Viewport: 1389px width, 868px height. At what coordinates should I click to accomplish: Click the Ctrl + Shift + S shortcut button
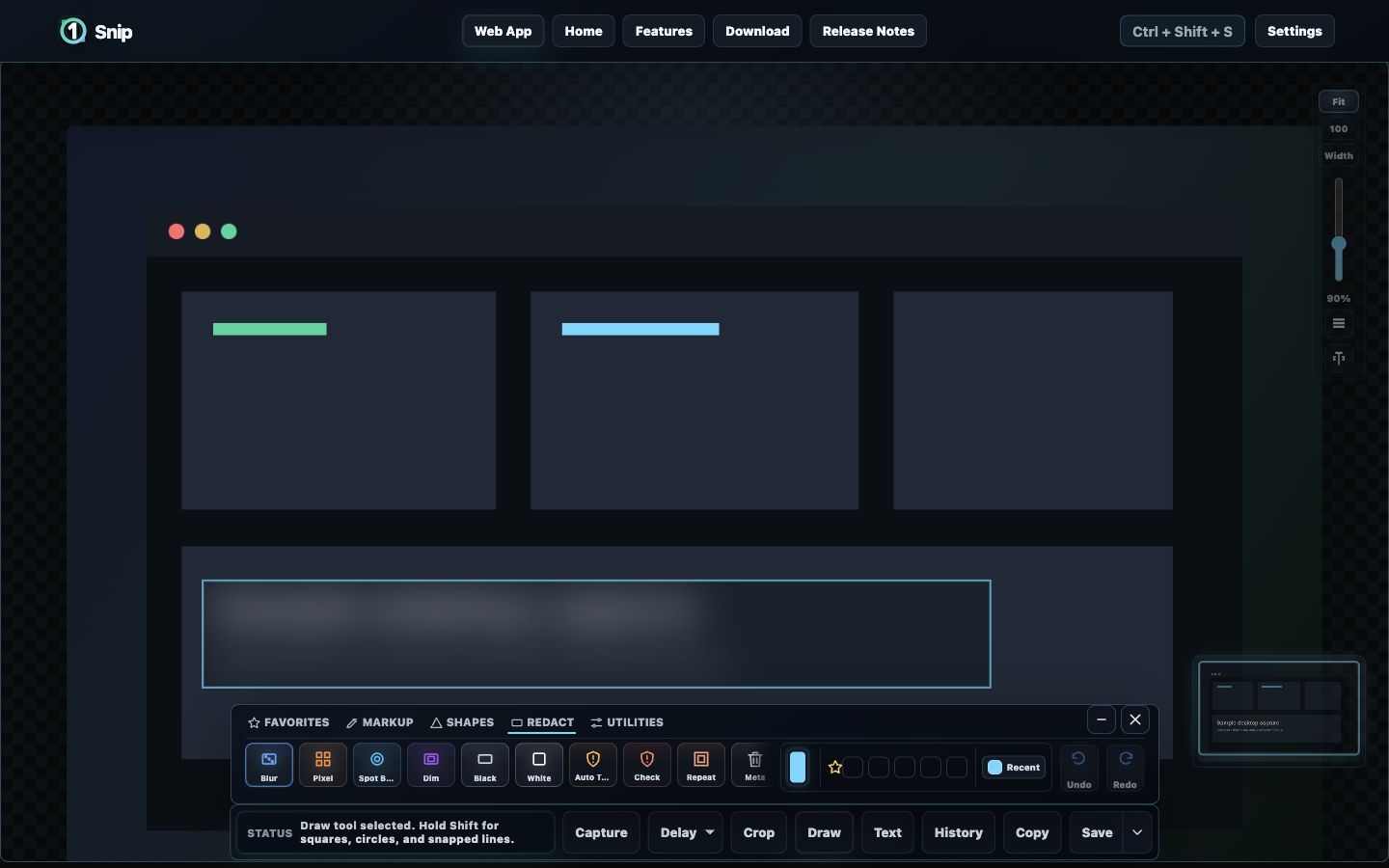1183,31
